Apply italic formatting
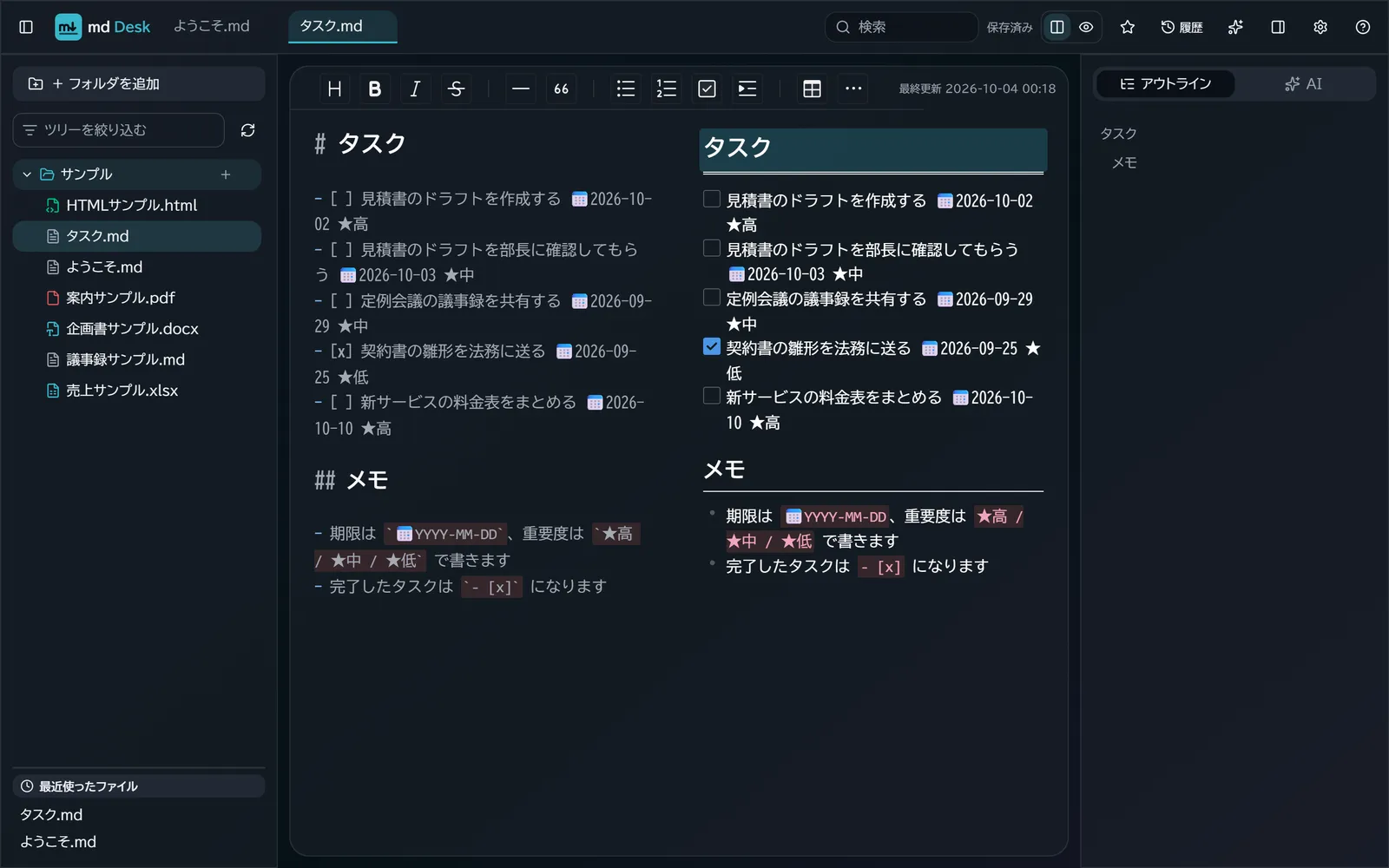 [415, 89]
